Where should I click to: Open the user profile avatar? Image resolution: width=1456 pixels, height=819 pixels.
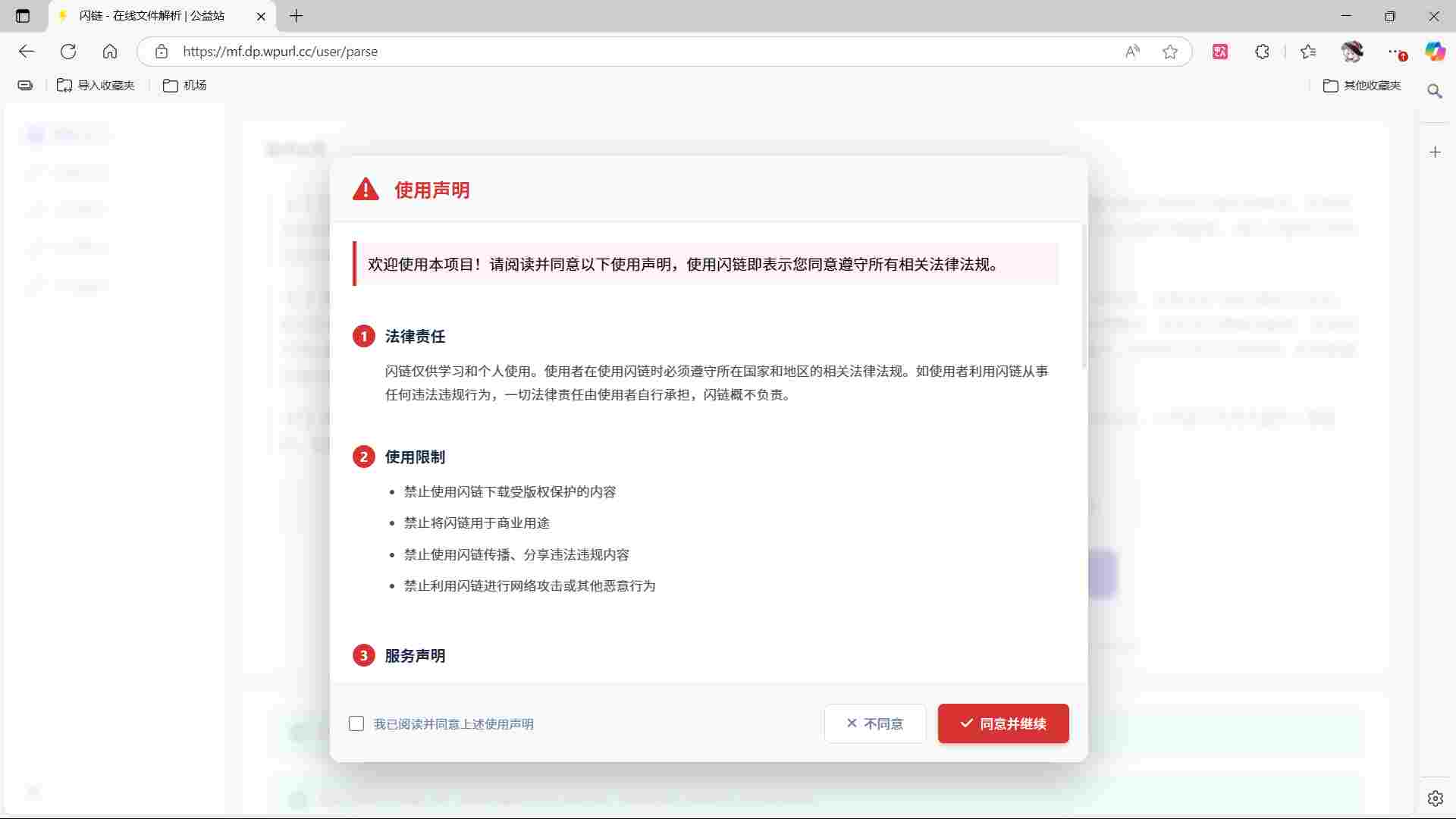1352,52
